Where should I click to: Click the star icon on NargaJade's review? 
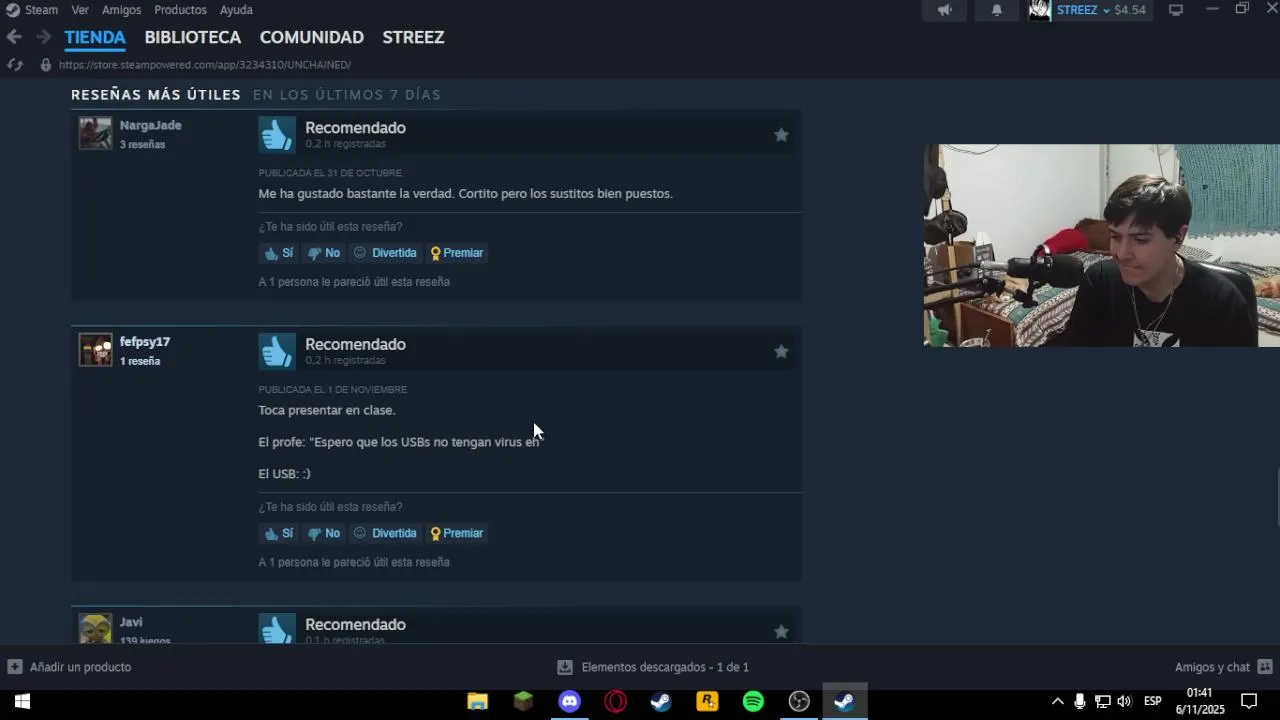[781, 135]
